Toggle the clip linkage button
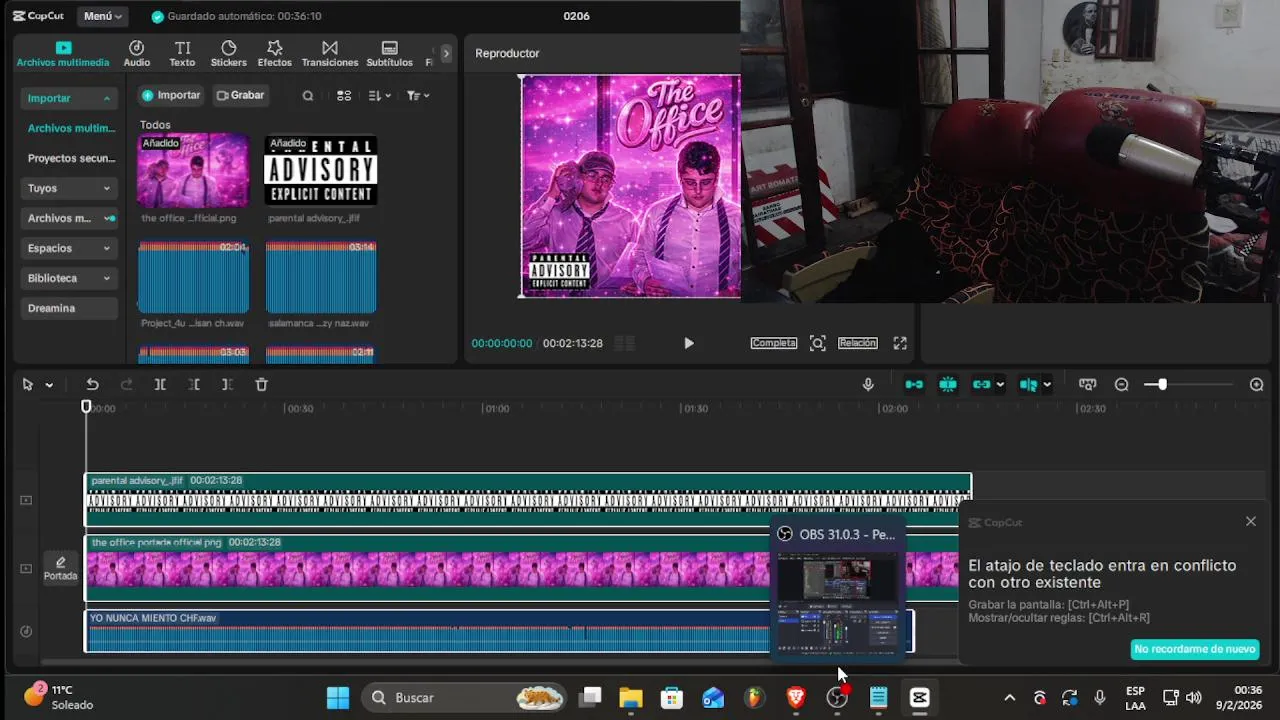Screen dimensions: 1280x720 point(982,385)
